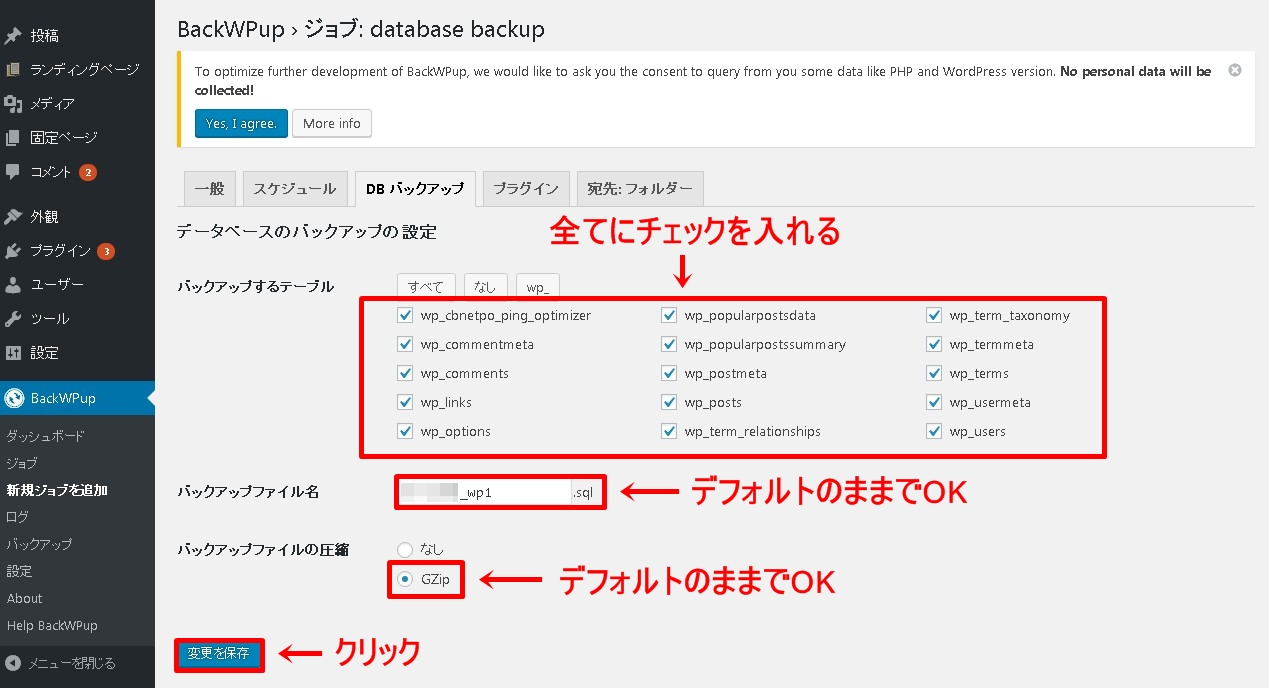Toggle the wp_usermeta checkbox
This screenshot has height=688, width=1269.
point(934,402)
